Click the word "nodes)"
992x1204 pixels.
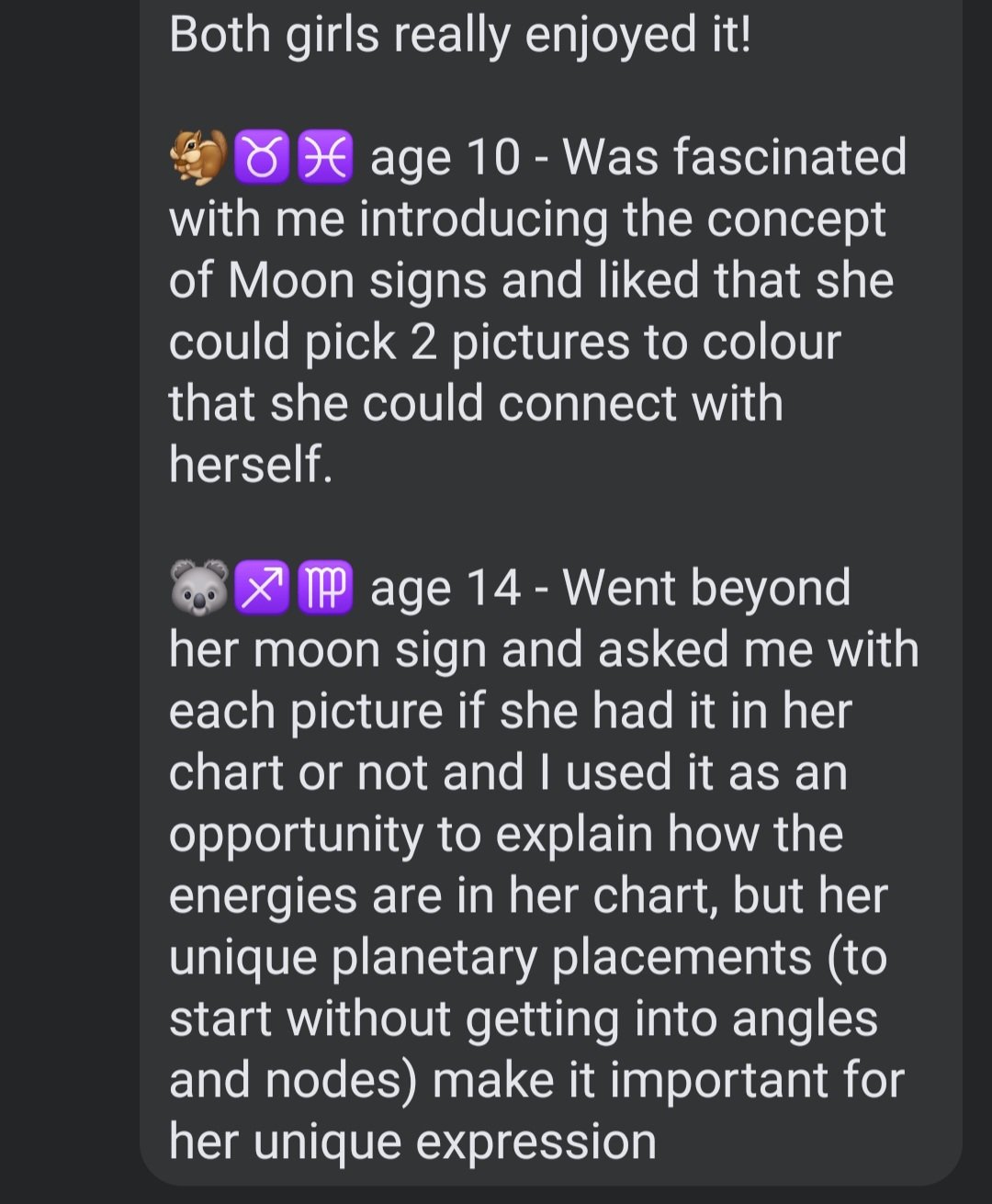(340, 1080)
